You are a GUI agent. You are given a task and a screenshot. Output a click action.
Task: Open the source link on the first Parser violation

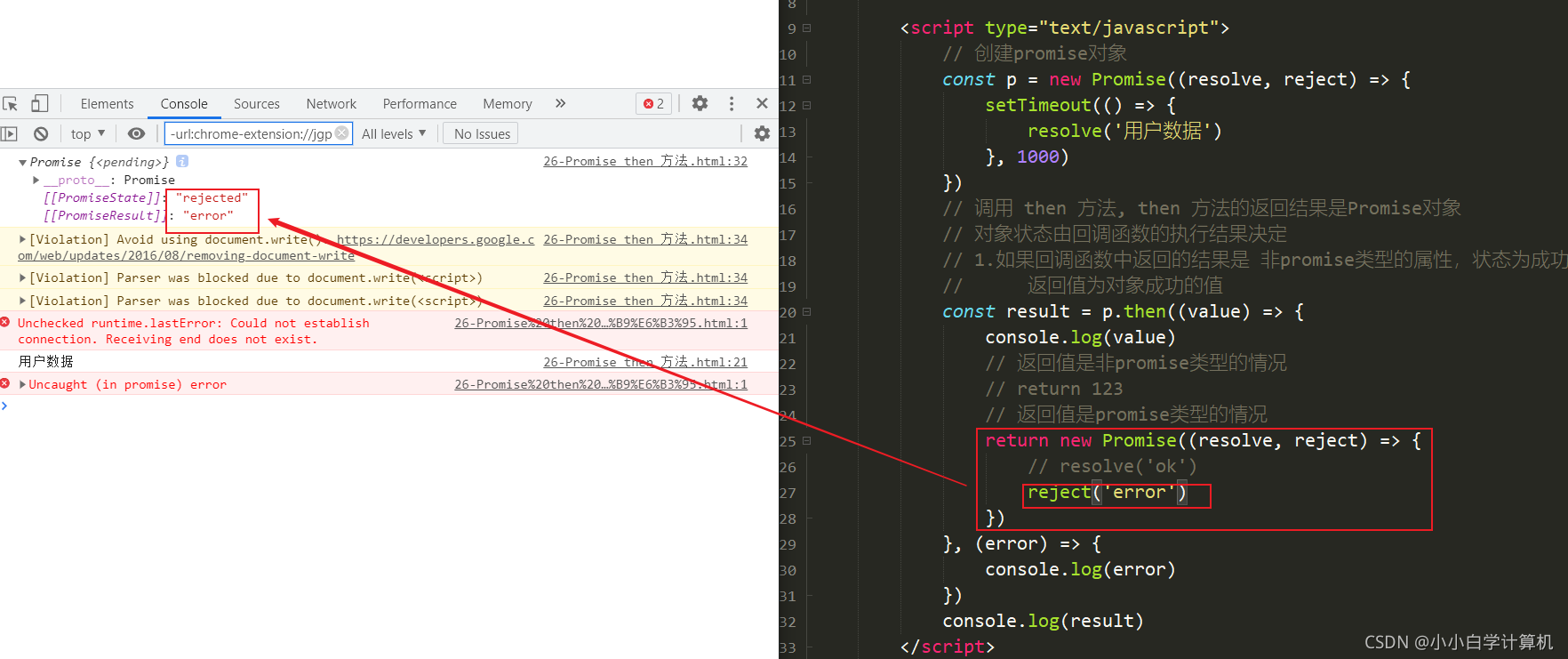(645, 277)
